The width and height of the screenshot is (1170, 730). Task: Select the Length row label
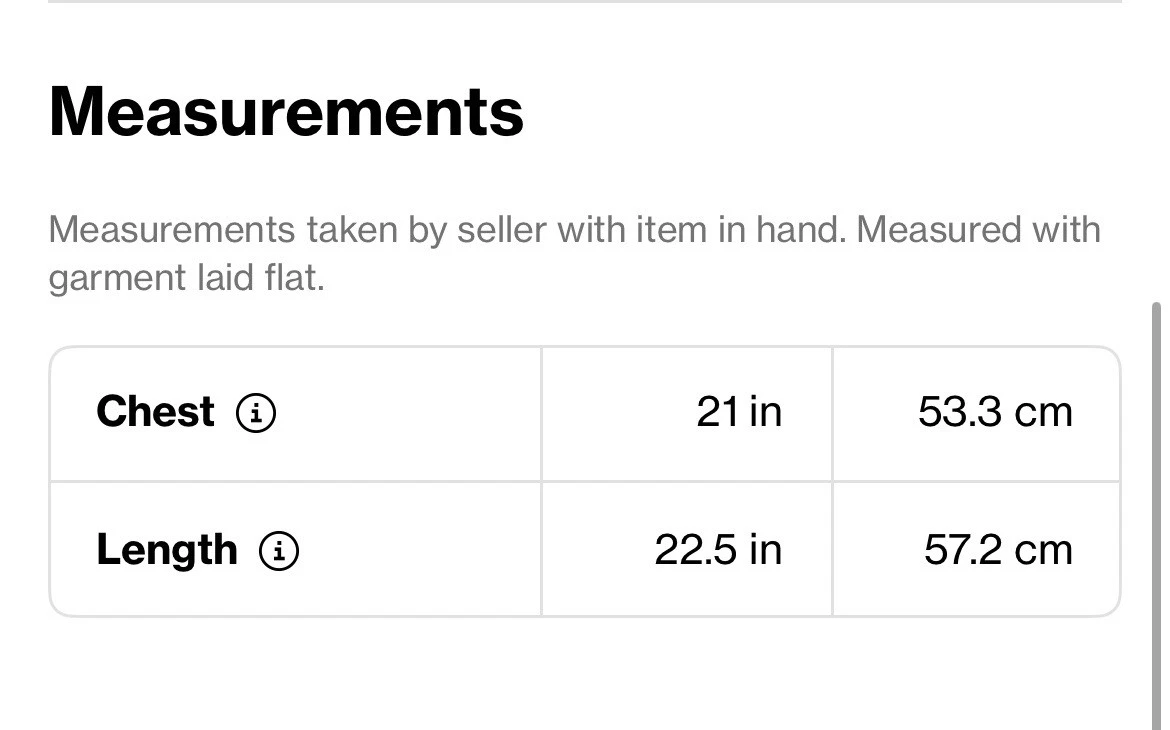pyautogui.click(x=167, y=550)
